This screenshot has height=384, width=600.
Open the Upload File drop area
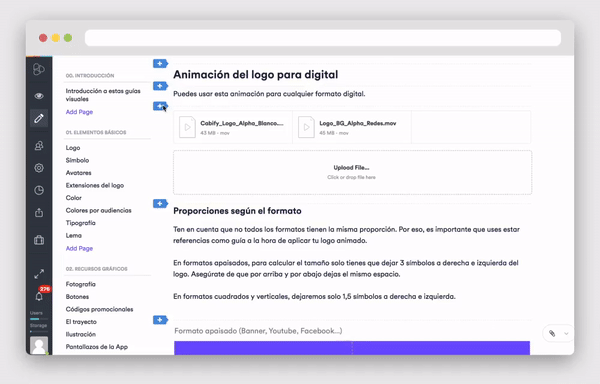pyautogui.click(x=352, y=172)
